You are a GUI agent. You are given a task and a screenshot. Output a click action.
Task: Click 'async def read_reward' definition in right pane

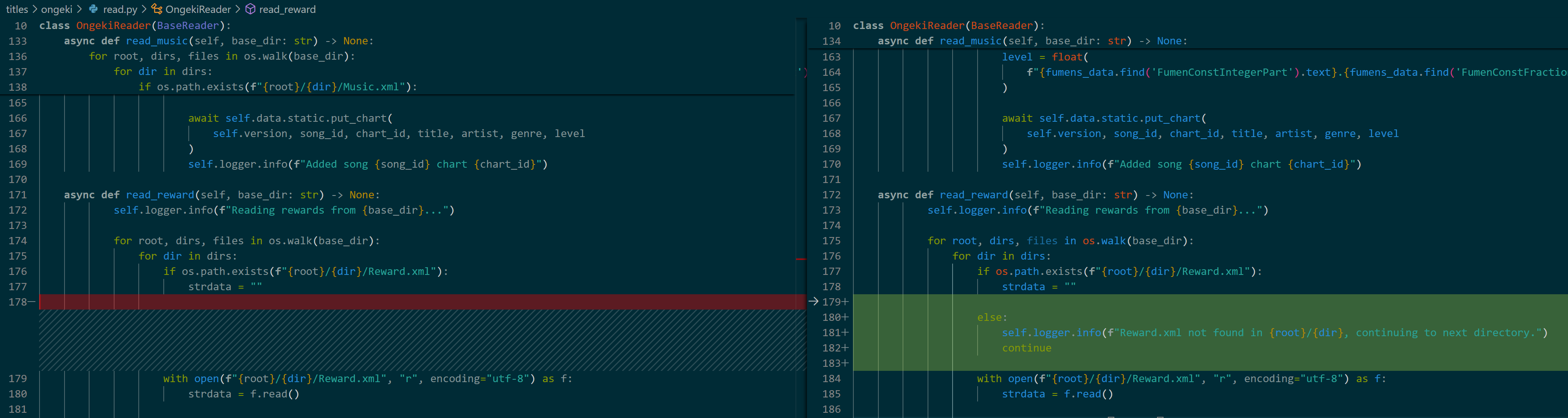[1035, 195]
